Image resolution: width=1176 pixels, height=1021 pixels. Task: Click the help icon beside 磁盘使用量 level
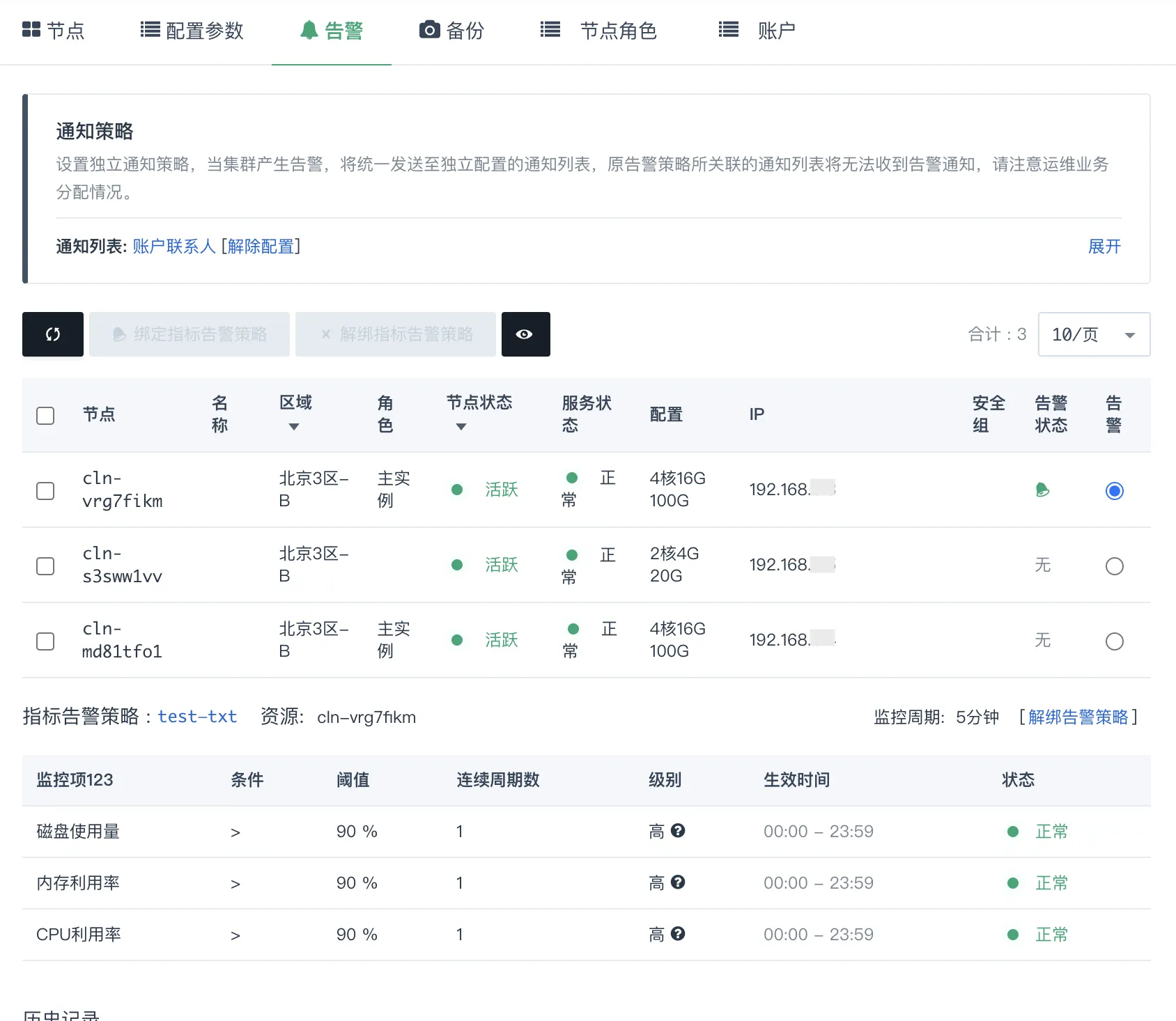(679, 830)
